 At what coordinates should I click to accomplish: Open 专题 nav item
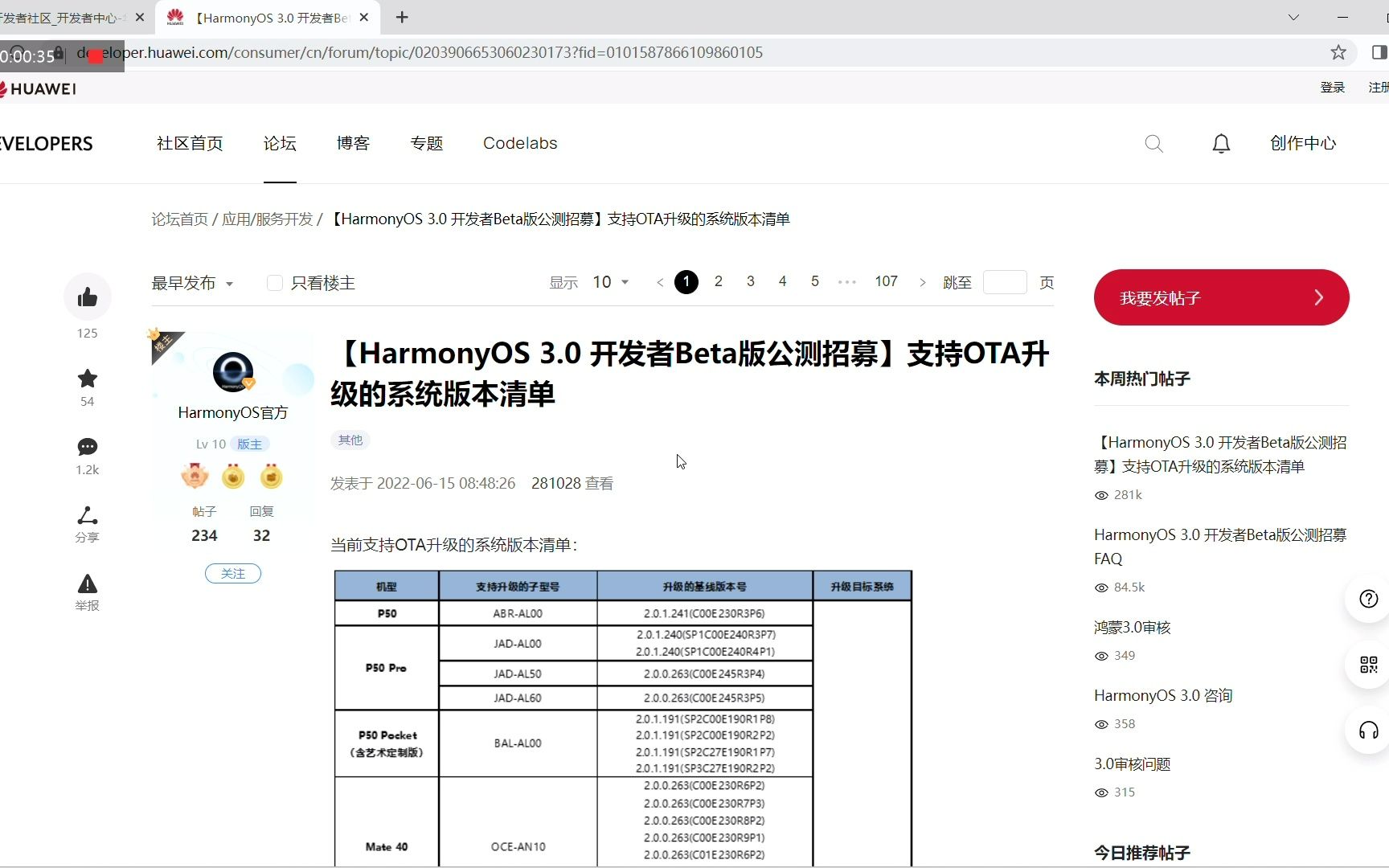click(427, 143)
